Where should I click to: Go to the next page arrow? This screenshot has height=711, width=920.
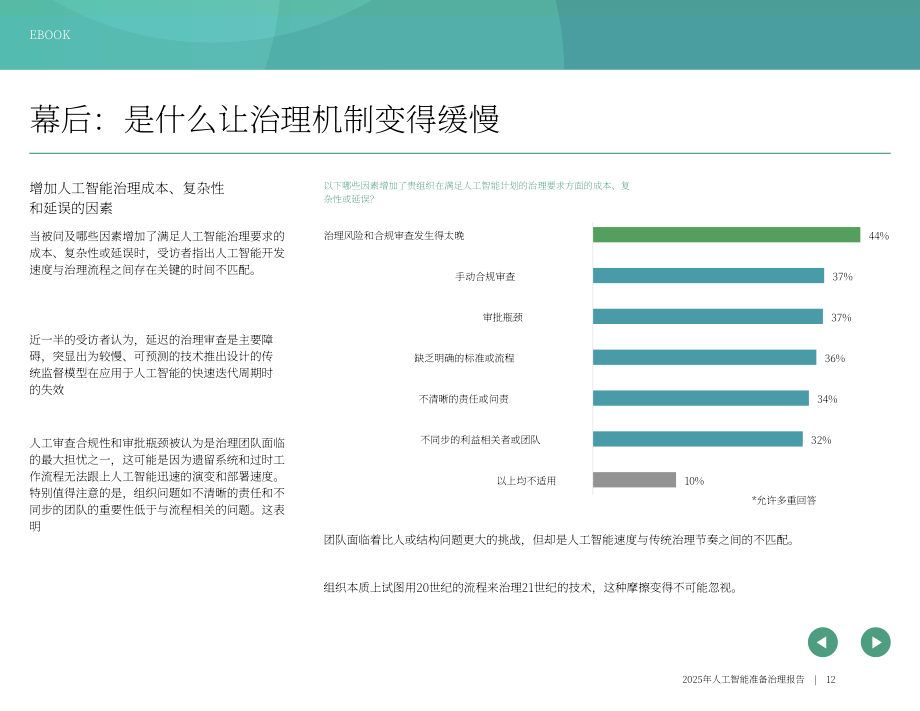(875, 642)
